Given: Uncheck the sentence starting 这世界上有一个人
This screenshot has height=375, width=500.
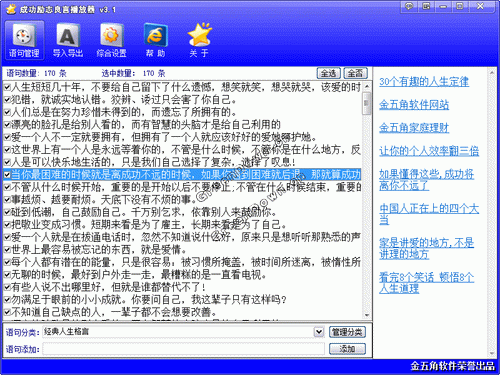Looking at the screenshot, I should point(7,150).
